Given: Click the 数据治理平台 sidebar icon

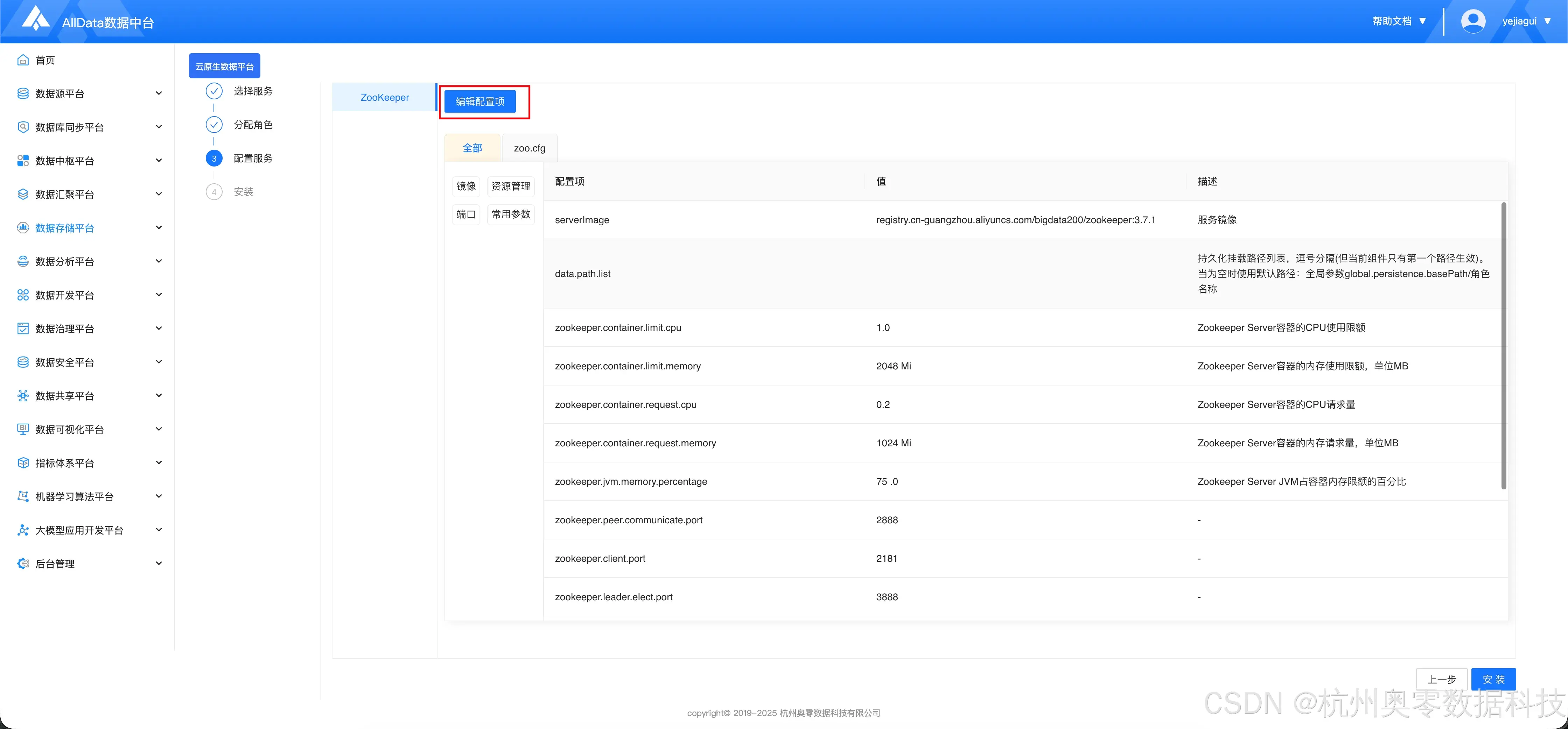Looking at the screenshot, I should (x=23, y=328).
